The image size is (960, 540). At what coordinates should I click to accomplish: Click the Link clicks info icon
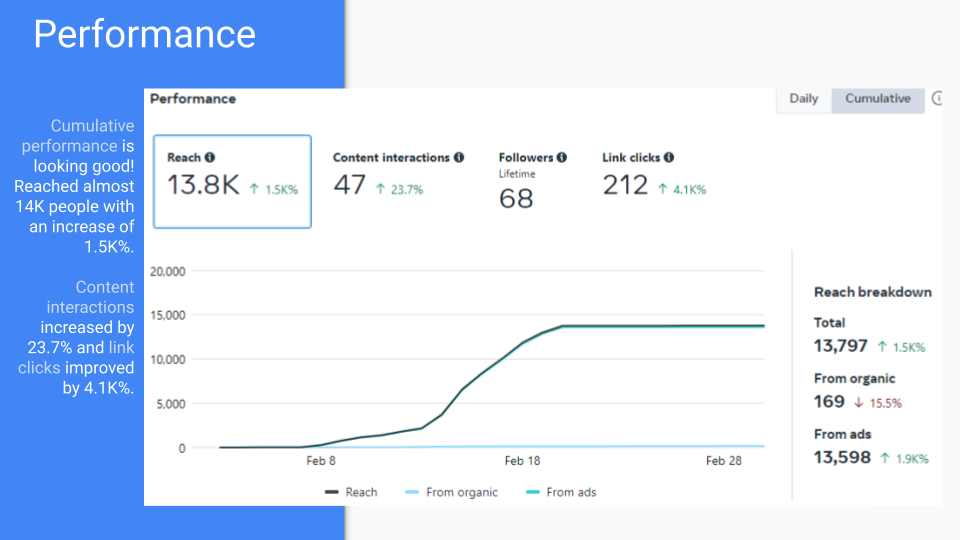click(x=669, y=158)
